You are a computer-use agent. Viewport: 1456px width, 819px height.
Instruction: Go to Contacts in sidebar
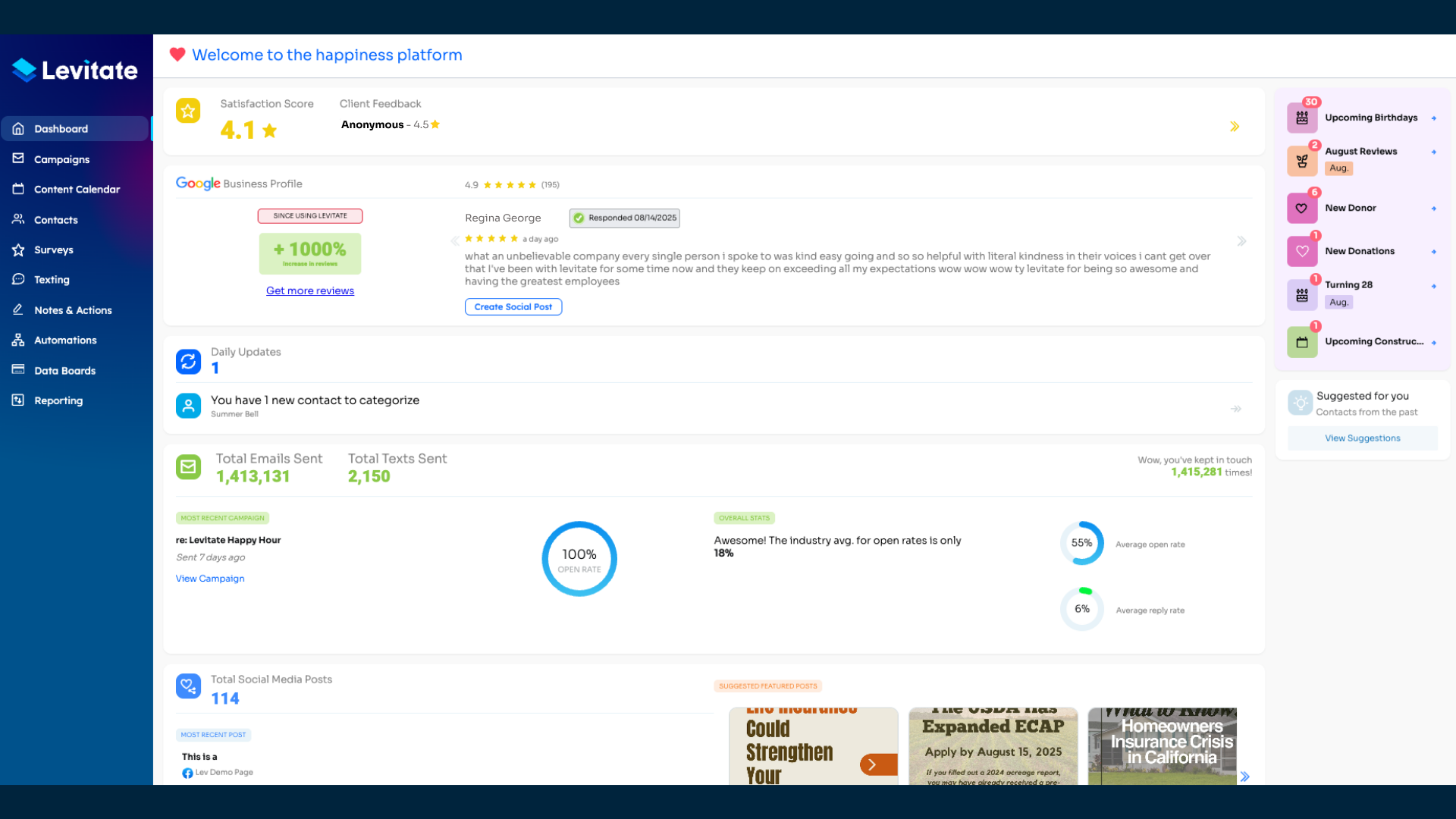pyautogui.click(x=74, y=220)
